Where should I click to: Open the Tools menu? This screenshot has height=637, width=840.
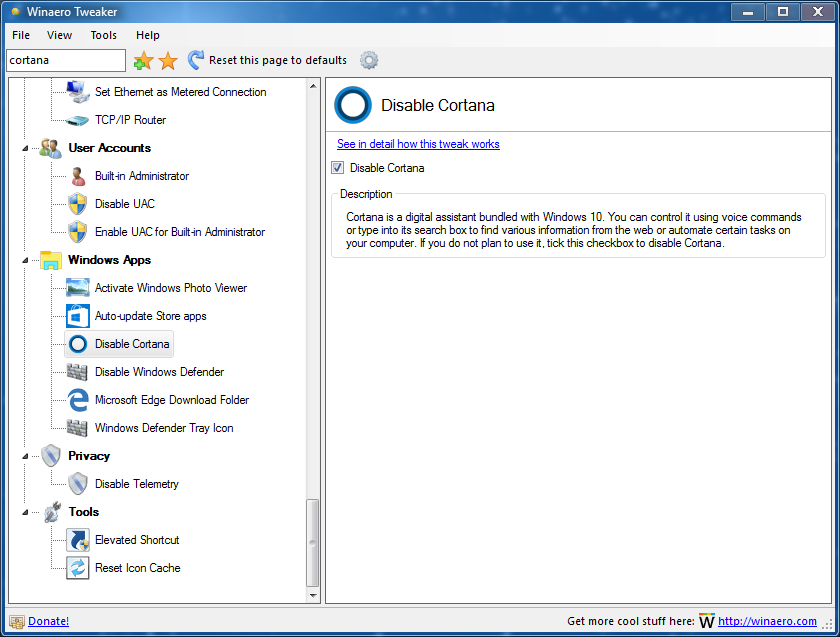[x=103, y=35]
